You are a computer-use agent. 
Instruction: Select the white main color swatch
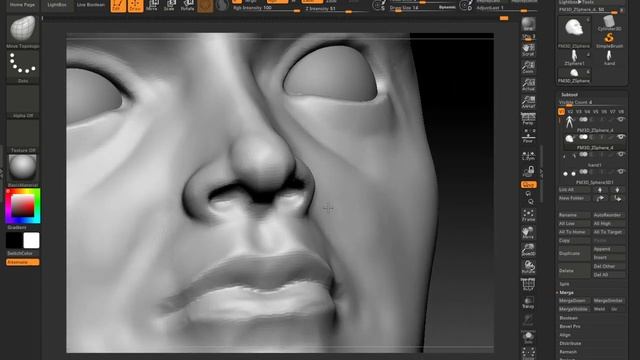pyautogui.click(x=31, y=240)
